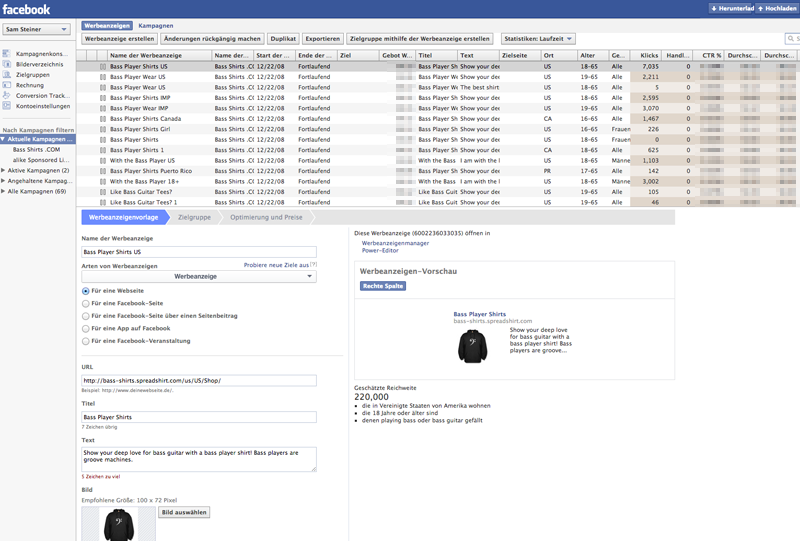This screenshot has height=541, width=800.
Task: Click Zielgruppe mithilfe der Werbeanzeige erstellen
Action: click(420, 39)
